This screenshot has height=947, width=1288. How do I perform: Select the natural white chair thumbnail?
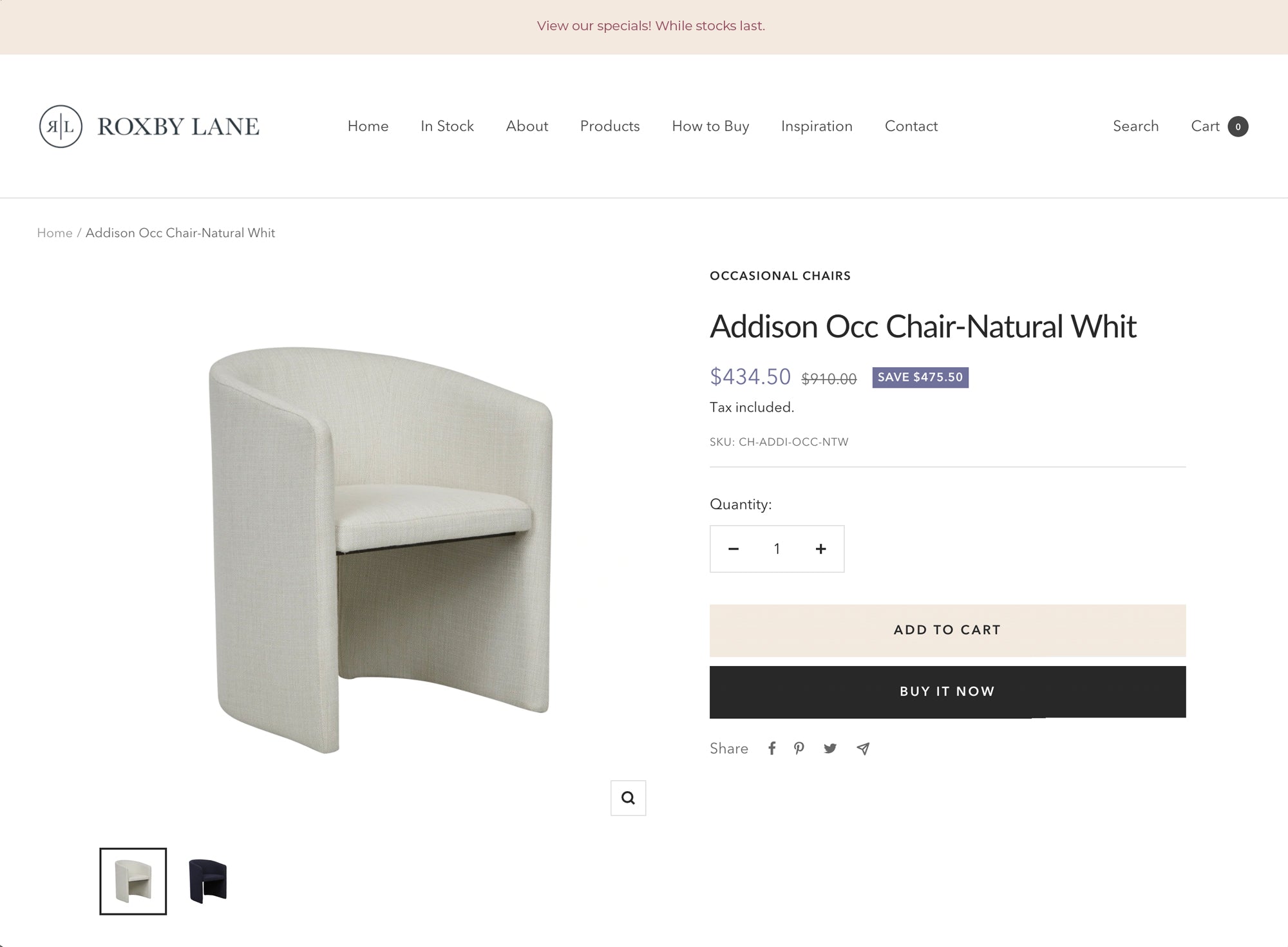133,881
